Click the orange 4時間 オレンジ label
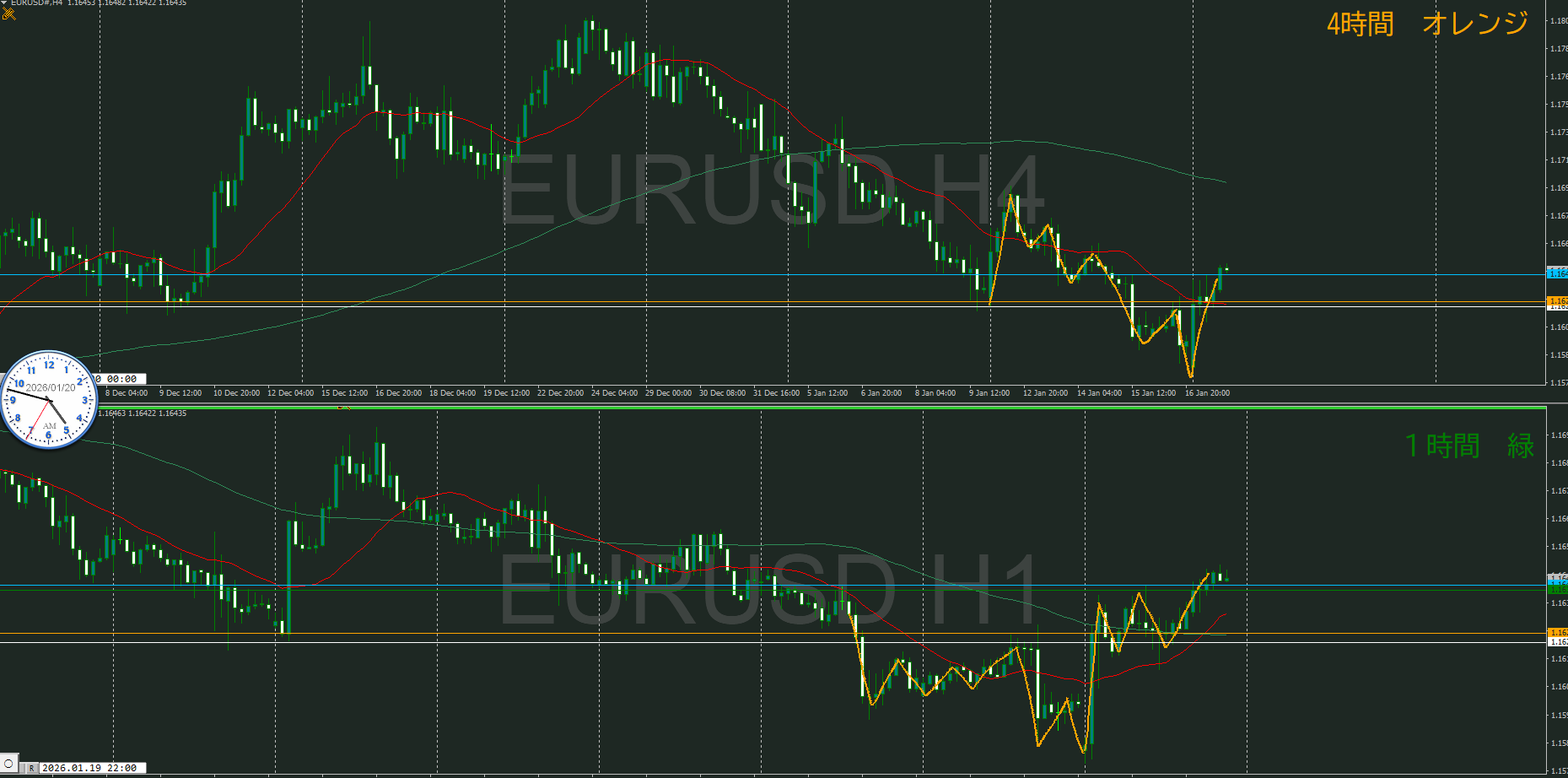Viewport: 1568px width, 778px height. coord(1426,24)
